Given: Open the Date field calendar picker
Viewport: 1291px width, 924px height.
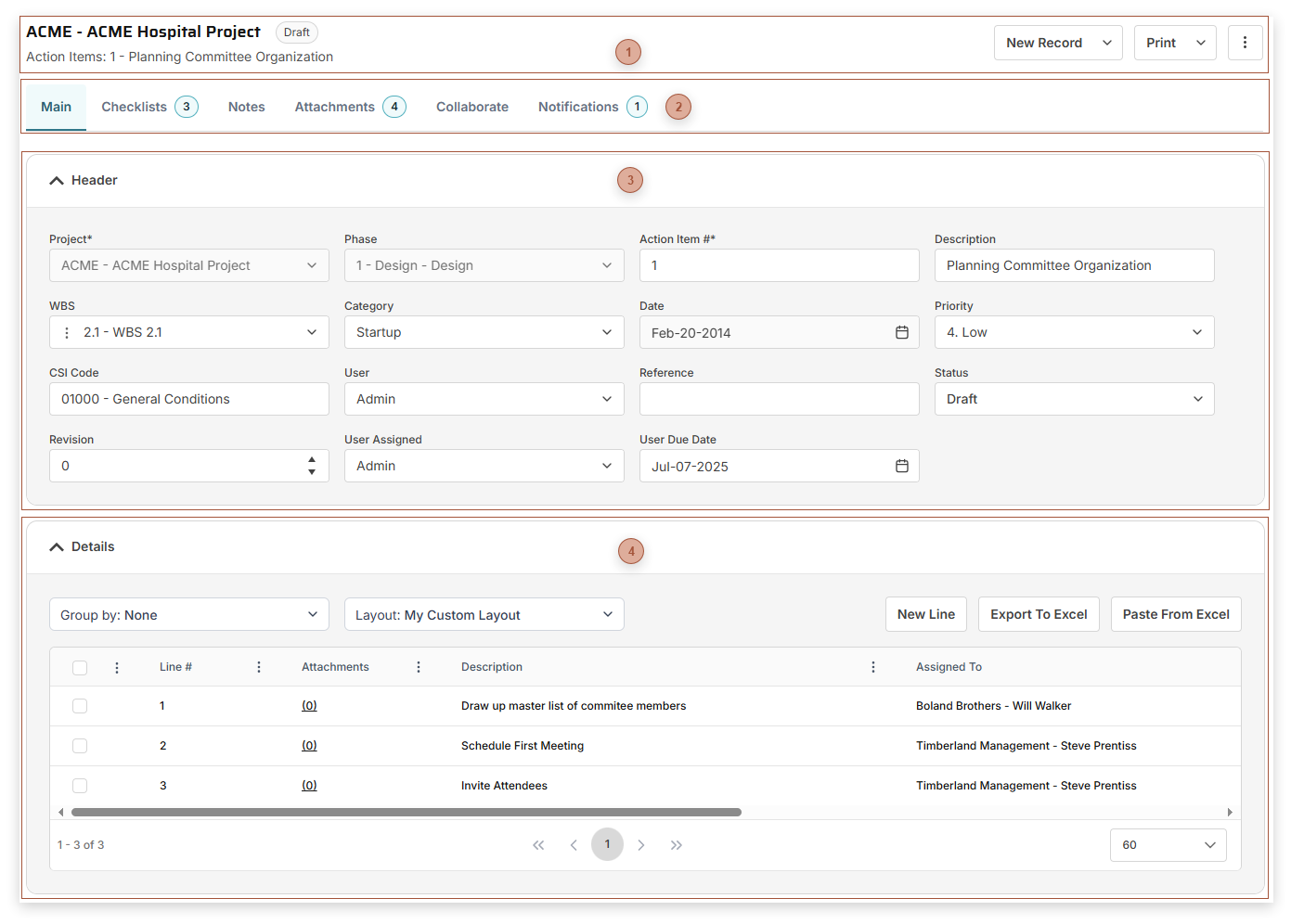Looking at the screenshot, I should tap(901, 332).
